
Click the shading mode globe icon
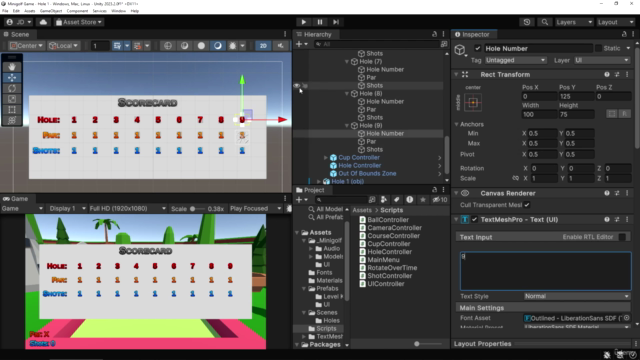coord(168,46)
